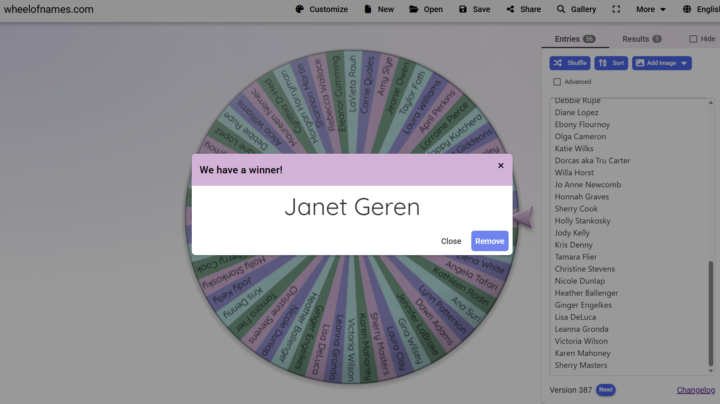The width and height of the screenshot is (720, 404).
Task: Click the wheelofnames.com site title
Action: click(49, 9)
